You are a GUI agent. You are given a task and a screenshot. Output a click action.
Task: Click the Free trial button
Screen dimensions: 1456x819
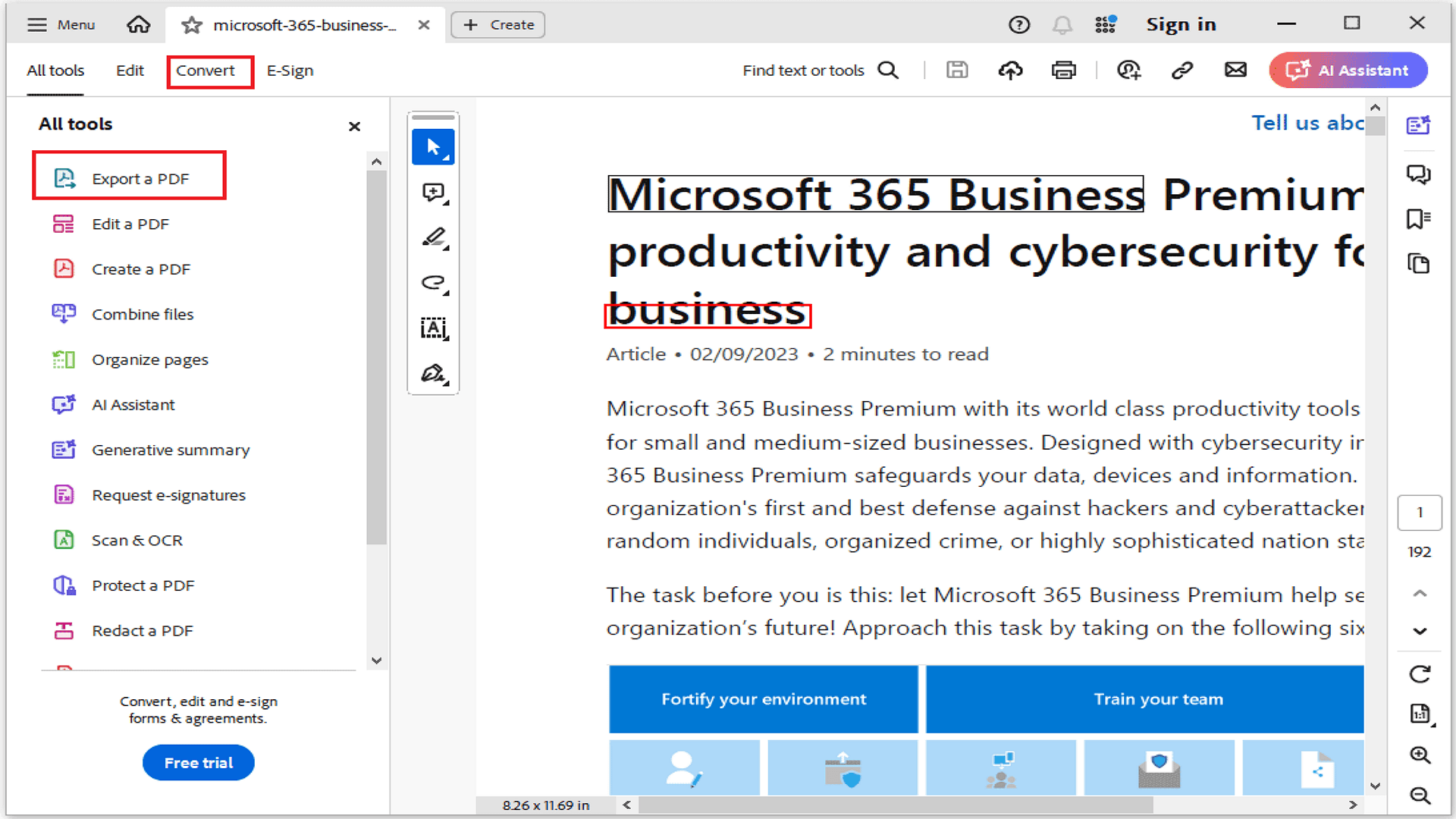click(199, 763)
